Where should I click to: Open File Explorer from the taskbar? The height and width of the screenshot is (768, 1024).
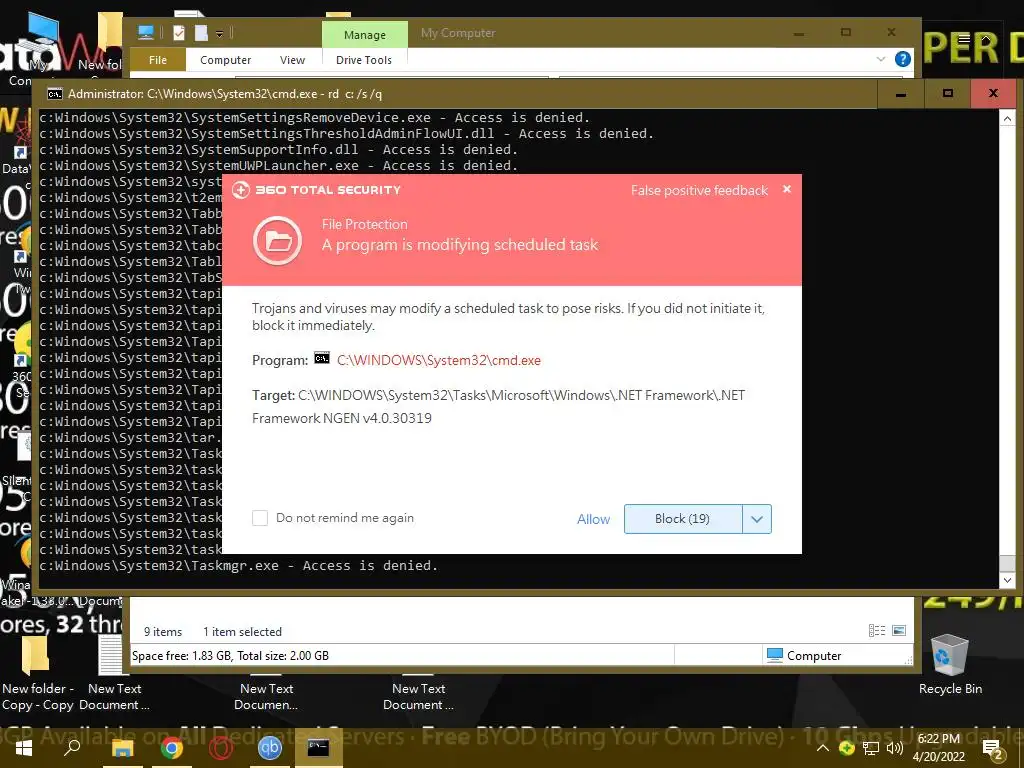tap(122, 748)
